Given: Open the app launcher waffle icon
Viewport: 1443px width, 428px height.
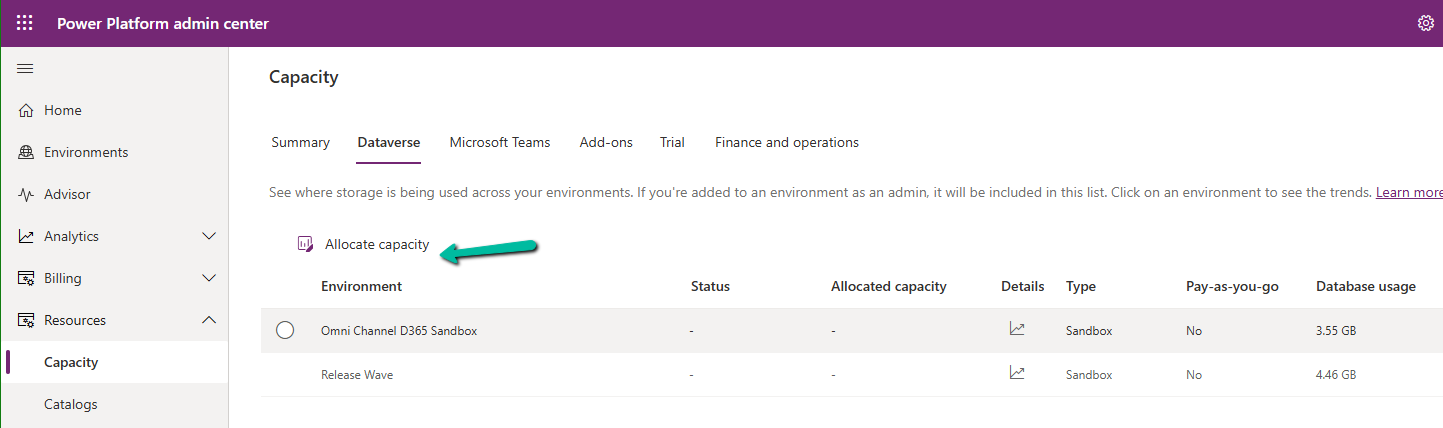Looking at the screenshot, I should pyautogui.click(x=25, y=23).
